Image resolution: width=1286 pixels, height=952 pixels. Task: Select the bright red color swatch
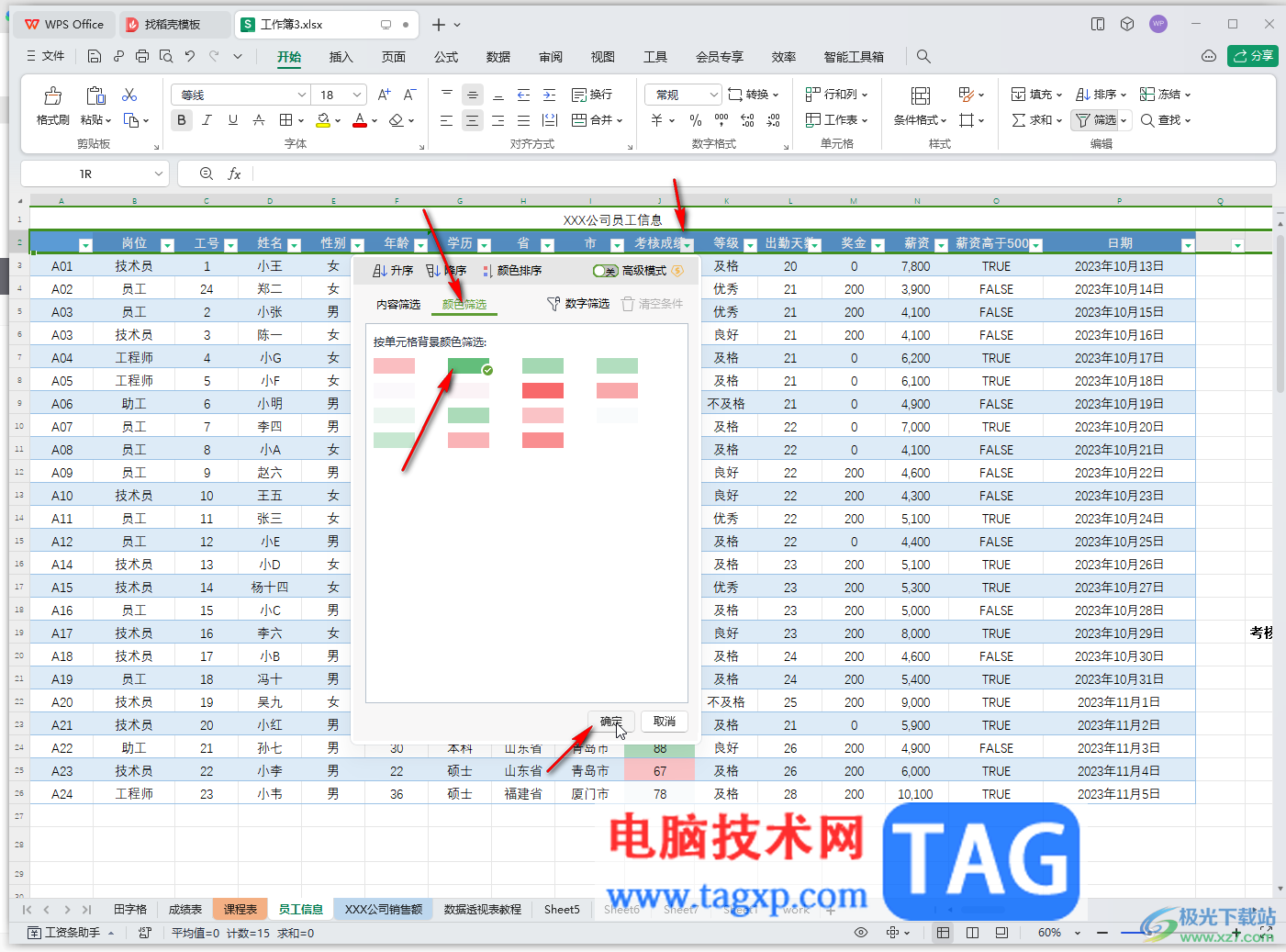542,391
